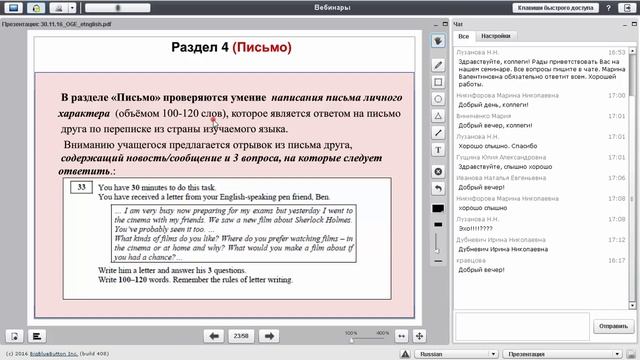
Task: Open the slide selector showing 23/58
Action: (241, 336)
